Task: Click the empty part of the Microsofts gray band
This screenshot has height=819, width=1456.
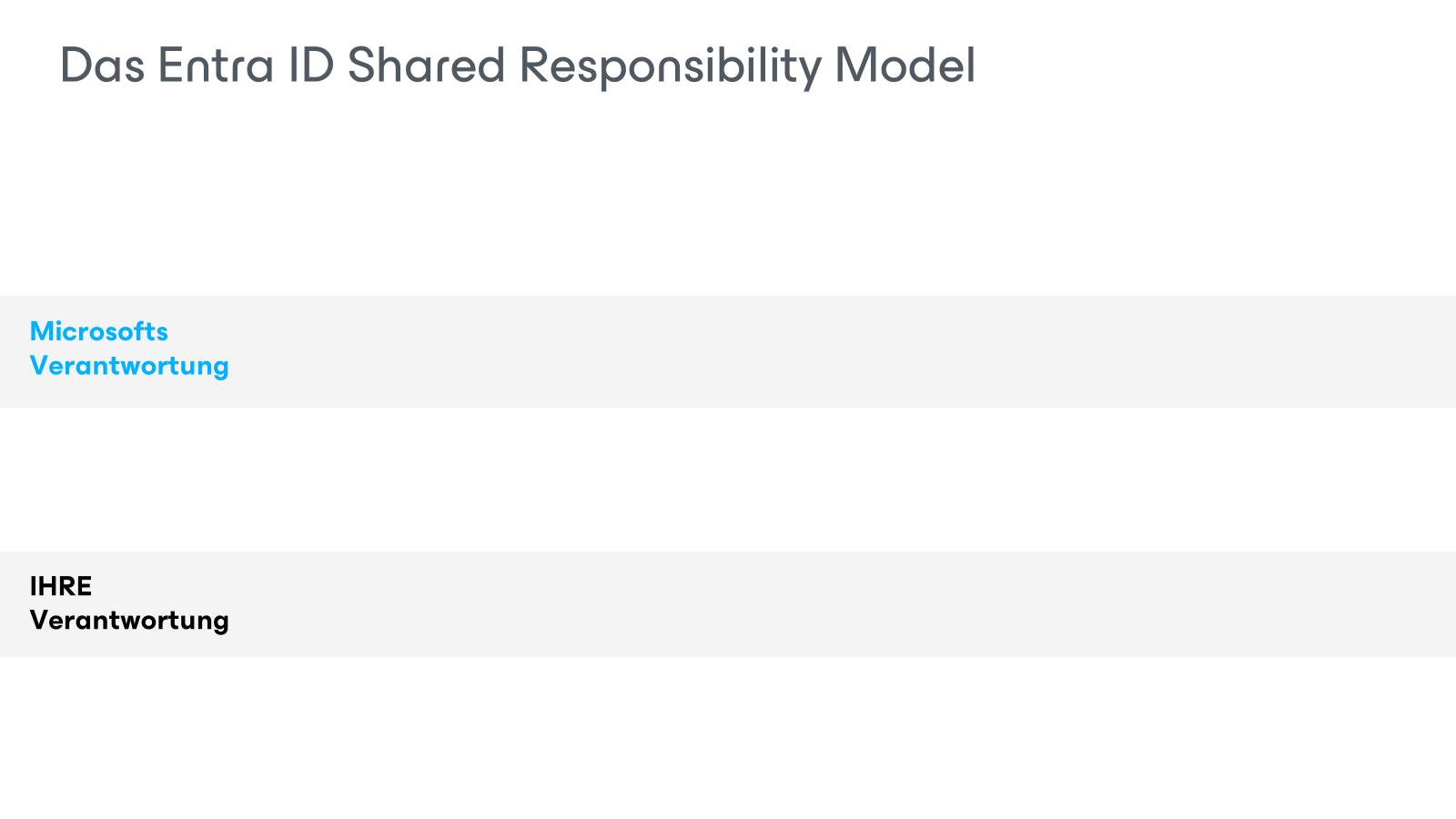Action: click(819, 351)
